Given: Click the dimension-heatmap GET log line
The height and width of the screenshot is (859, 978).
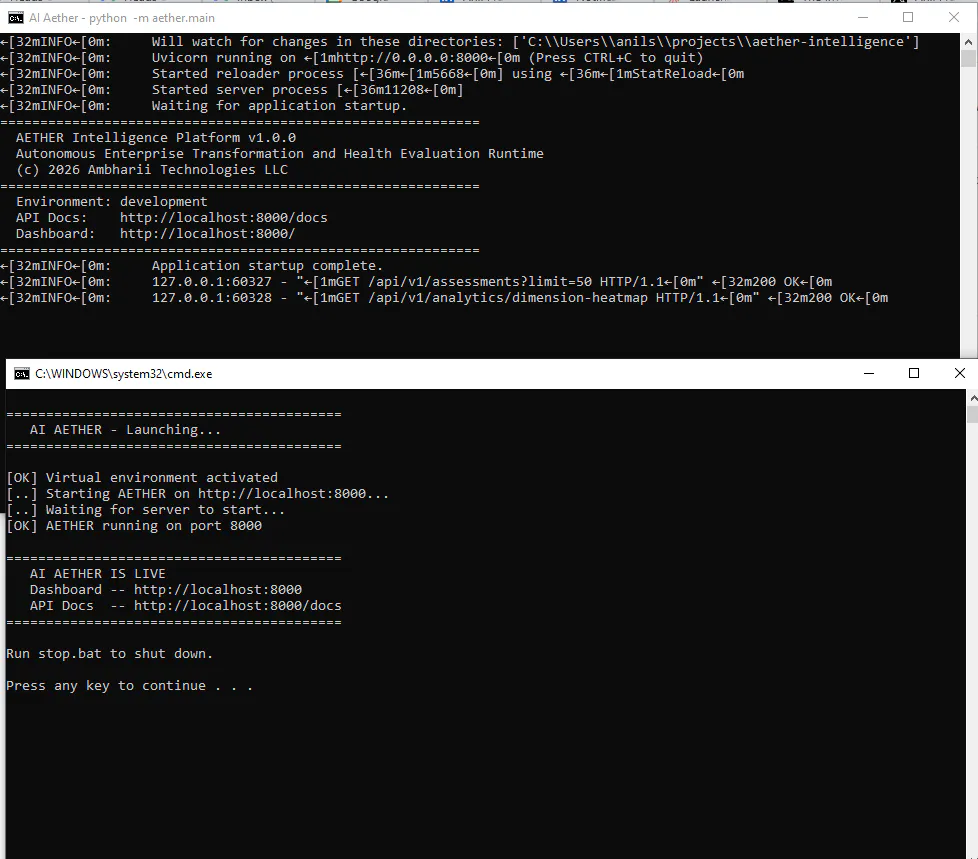Looking at the screenshot, I should [444, 298].
